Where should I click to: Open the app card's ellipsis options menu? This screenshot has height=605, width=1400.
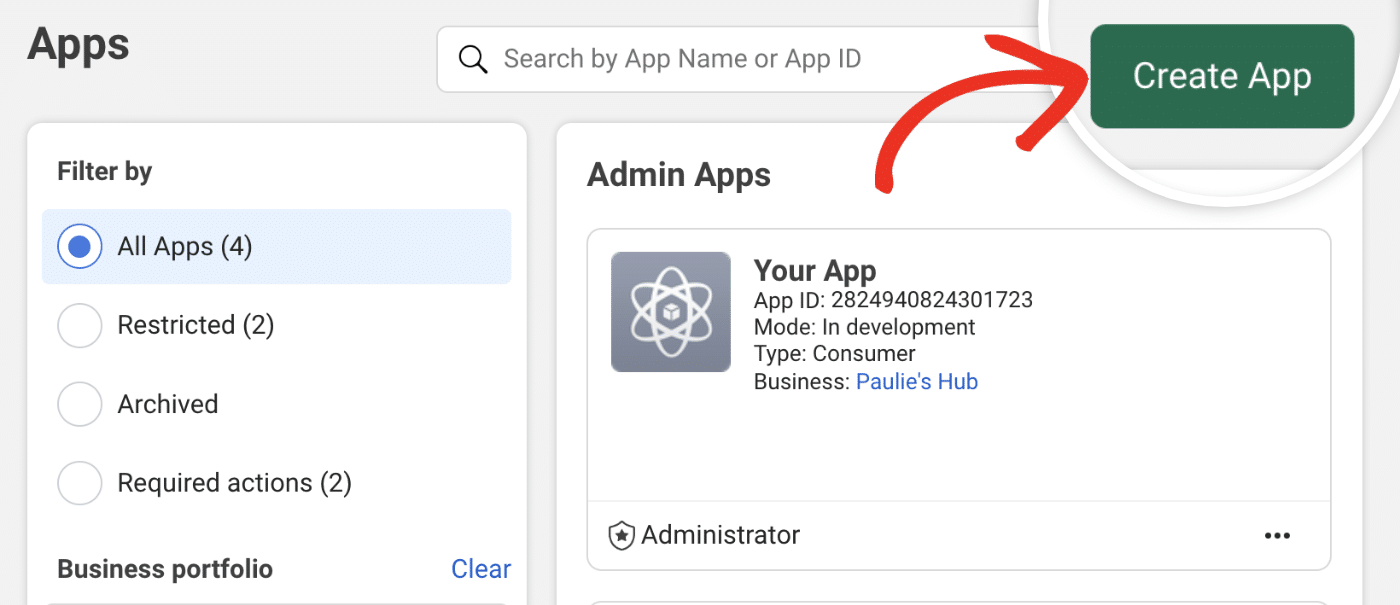tap(1277, 535)
